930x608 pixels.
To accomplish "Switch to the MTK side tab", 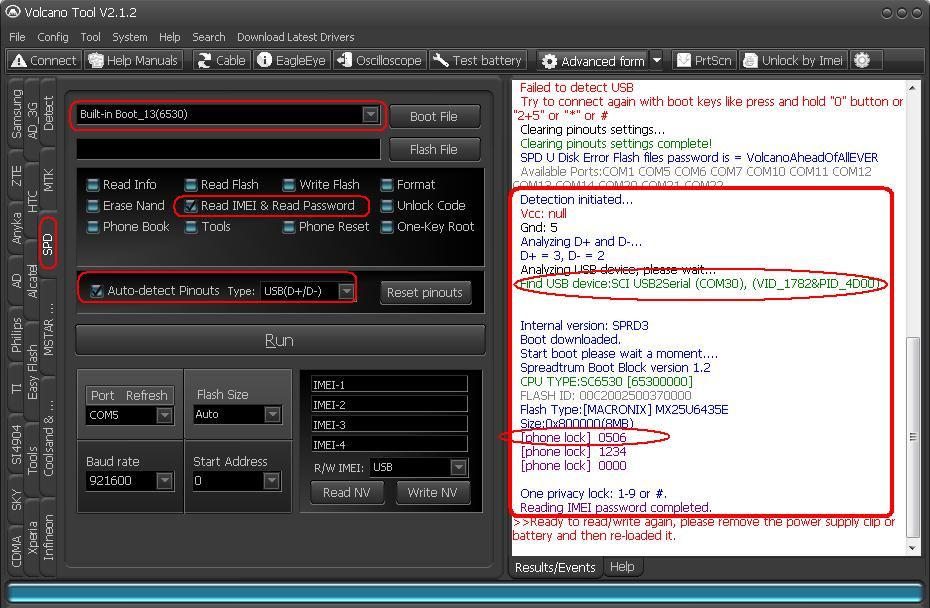I will (x=49, y=181).
